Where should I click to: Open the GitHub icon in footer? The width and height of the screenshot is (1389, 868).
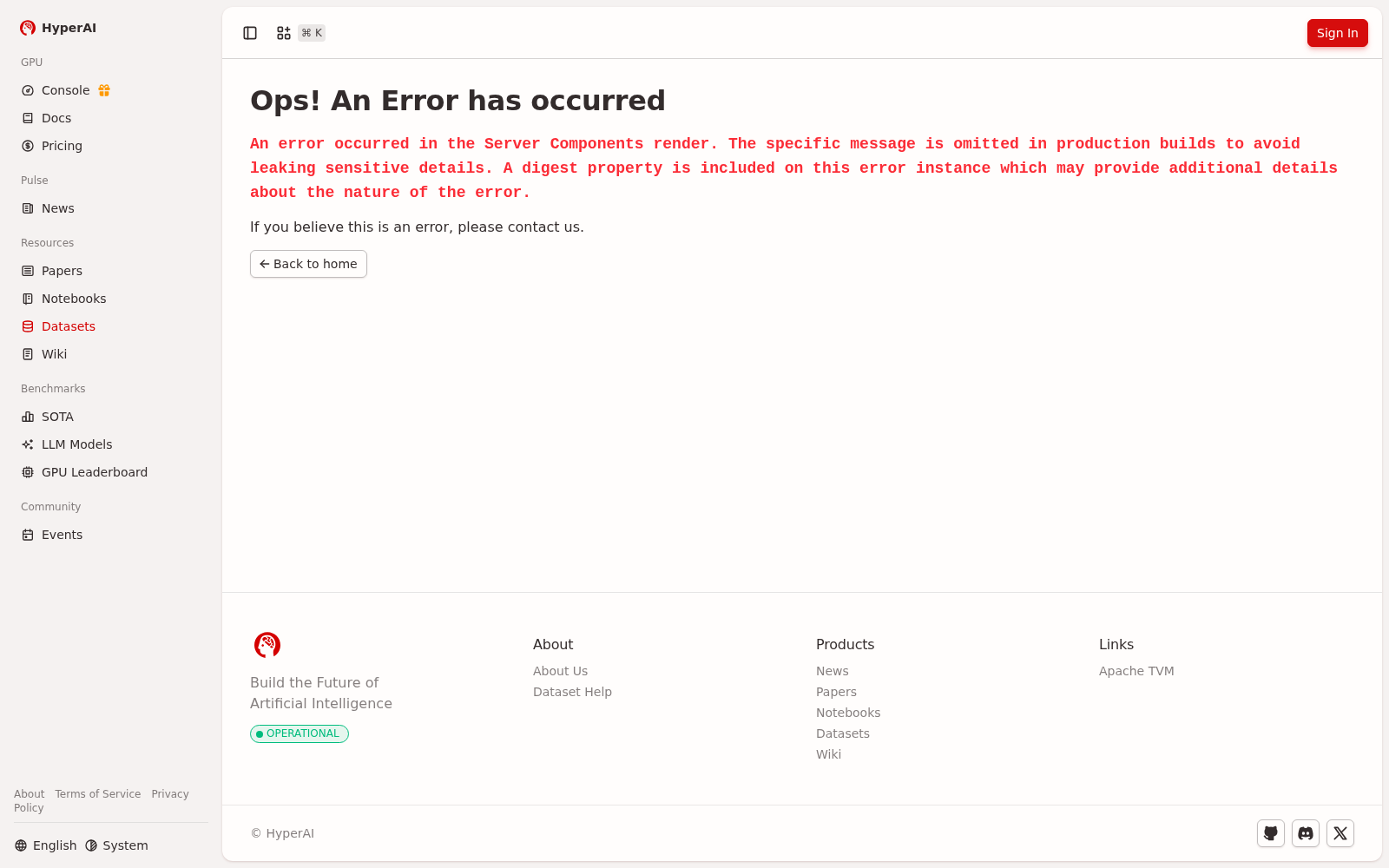point(1271,833)
